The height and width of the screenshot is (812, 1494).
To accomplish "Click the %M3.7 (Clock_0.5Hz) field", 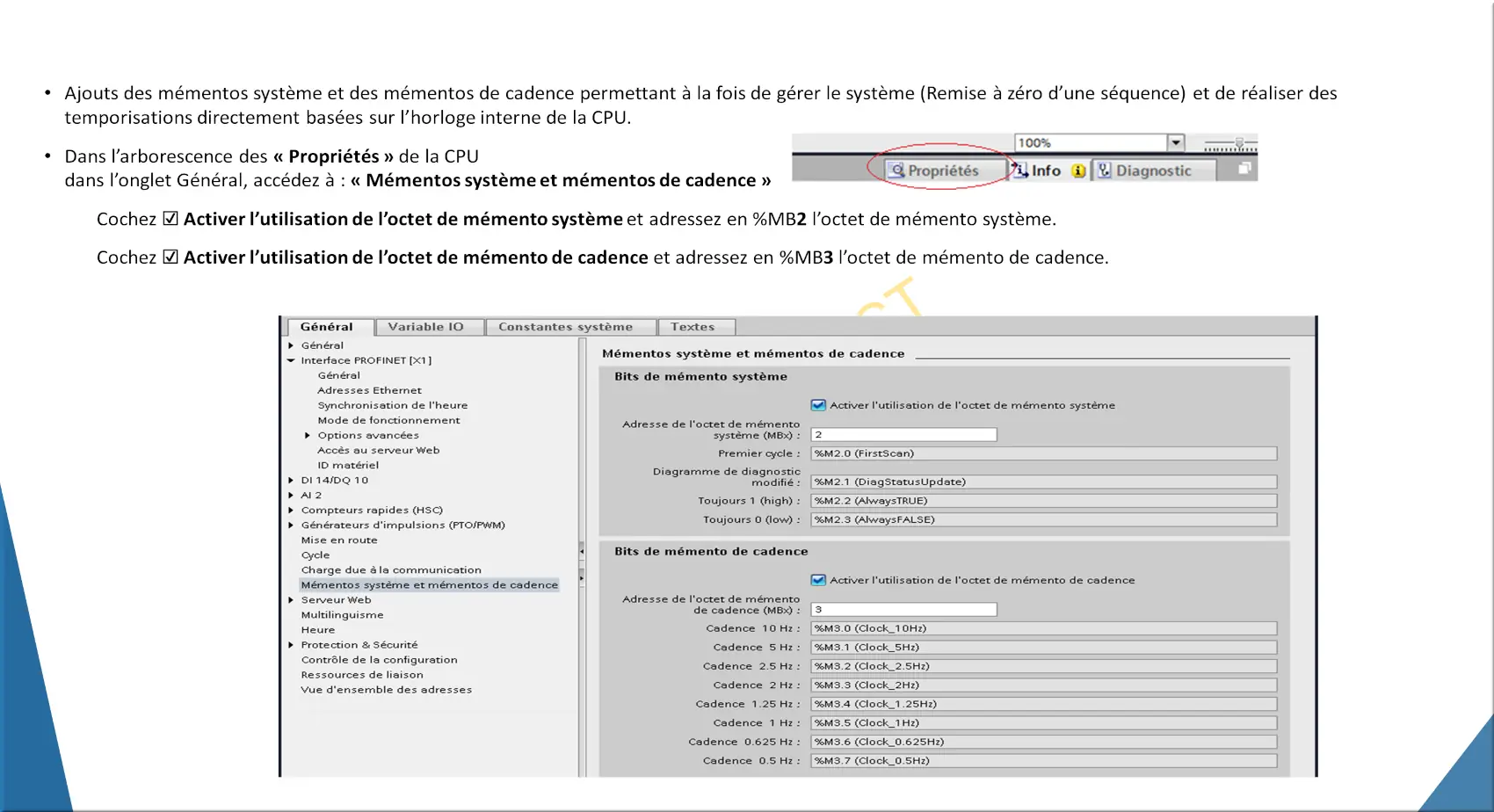I will tap(1043, 761).
